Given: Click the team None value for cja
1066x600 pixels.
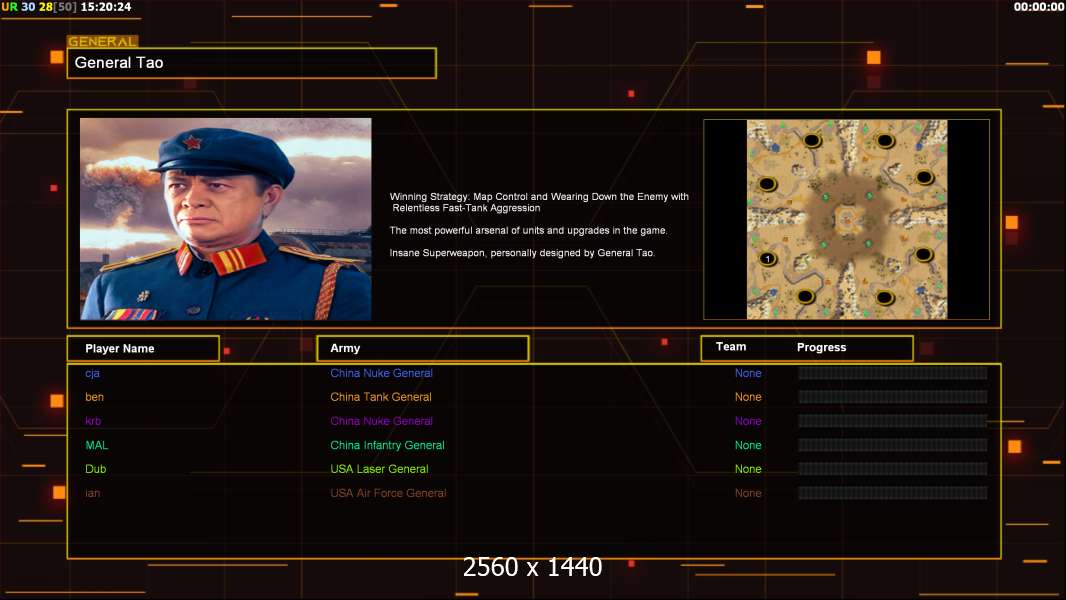Looking at the screenshot, I should coord(748,373).
